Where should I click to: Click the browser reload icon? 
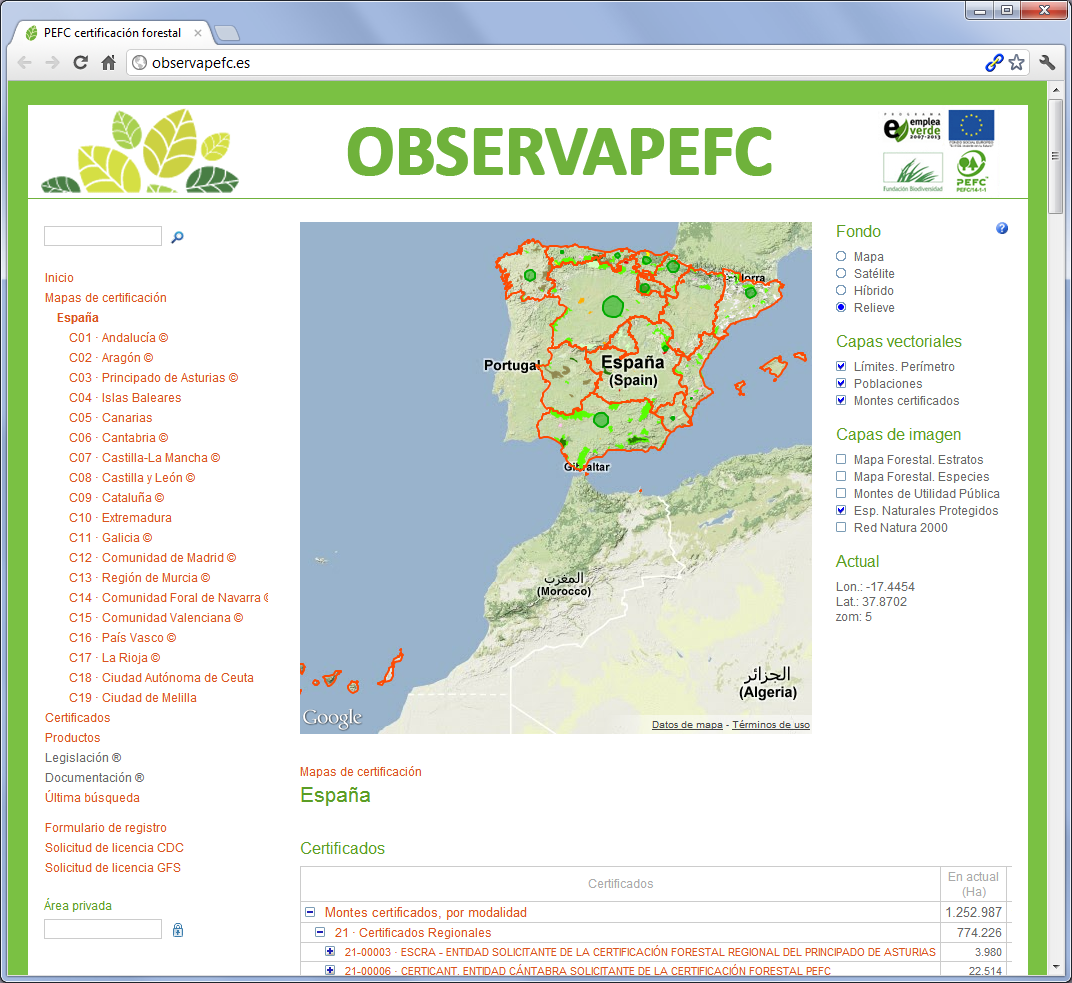pyautogui.click(x=81, y=63)
